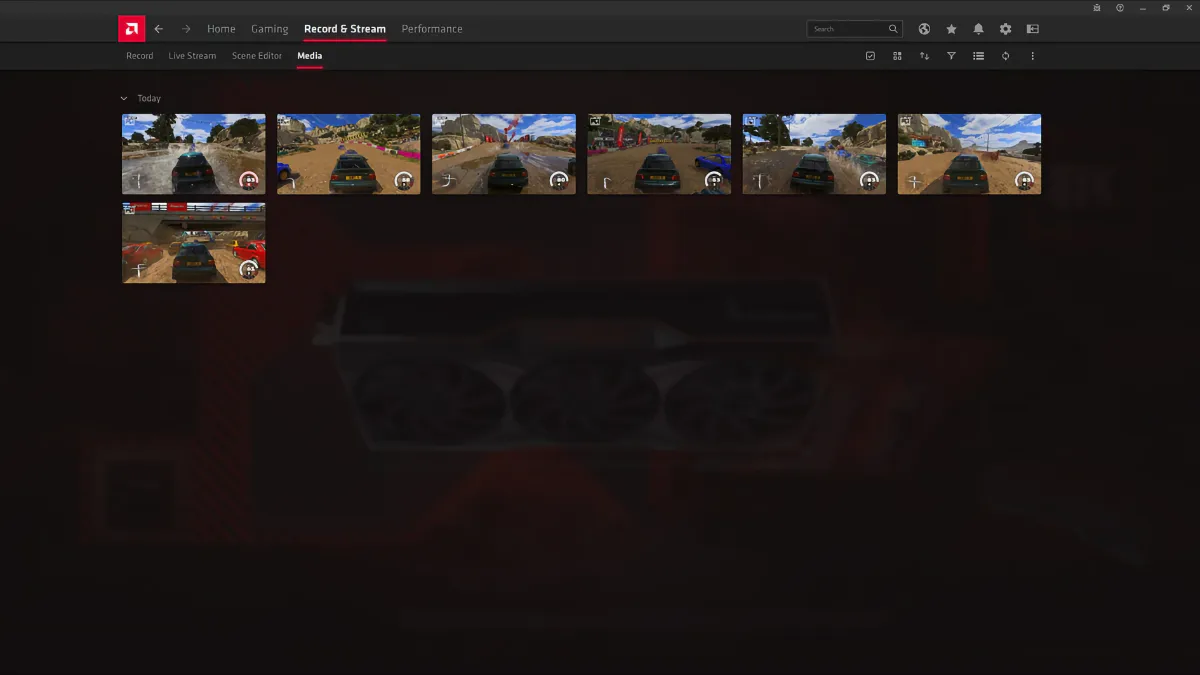Click the AMD logo icon
Image resolution: width=1200 pixels, height=675 pixels.
(131, 29)
